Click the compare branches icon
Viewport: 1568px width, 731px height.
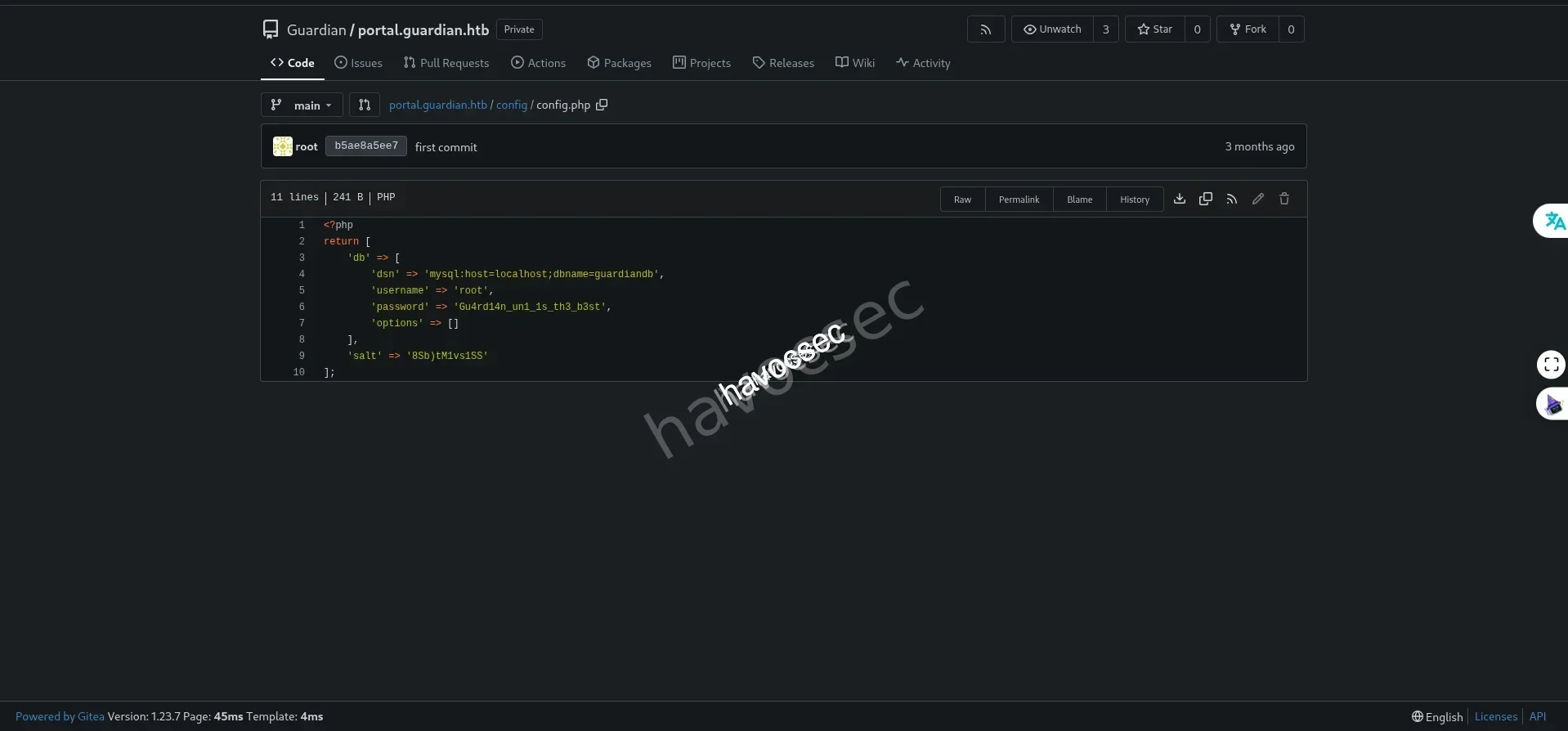365,105
